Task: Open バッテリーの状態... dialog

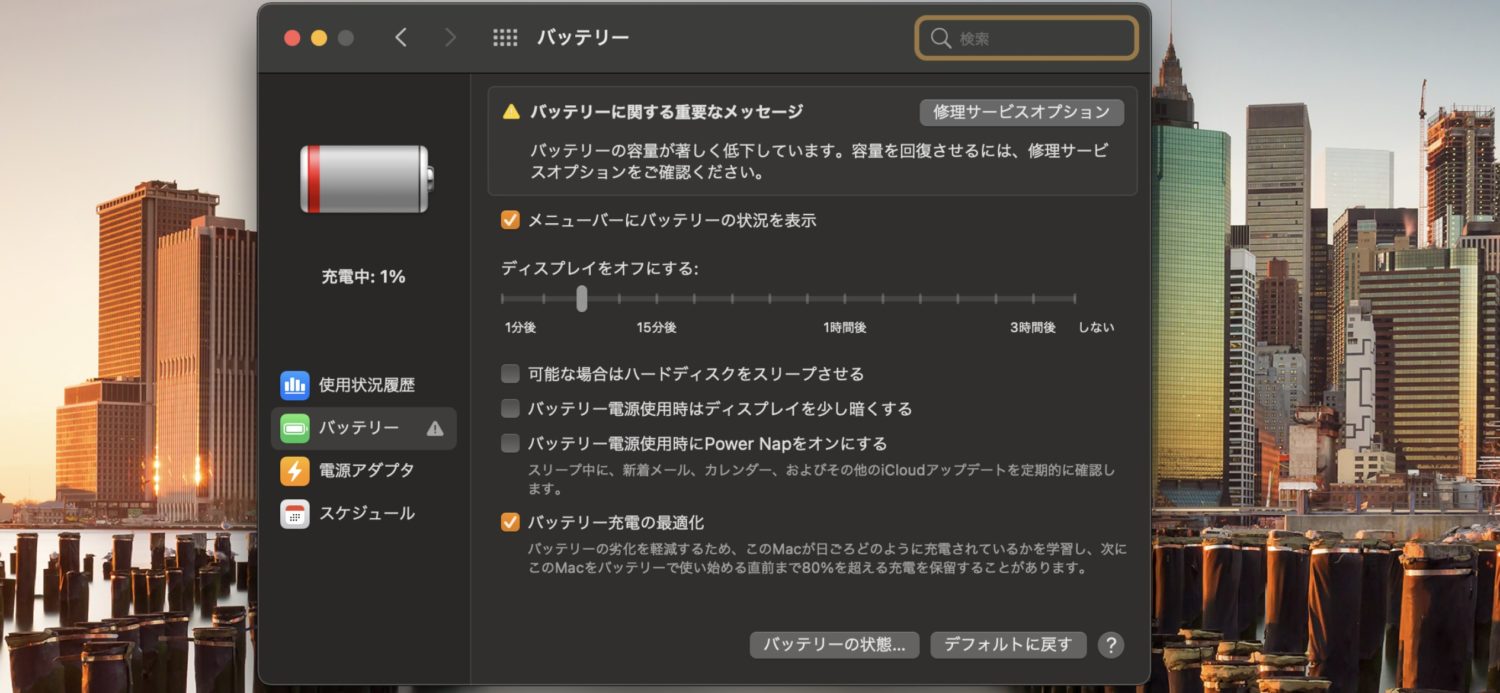Action: tap(834, 645)
